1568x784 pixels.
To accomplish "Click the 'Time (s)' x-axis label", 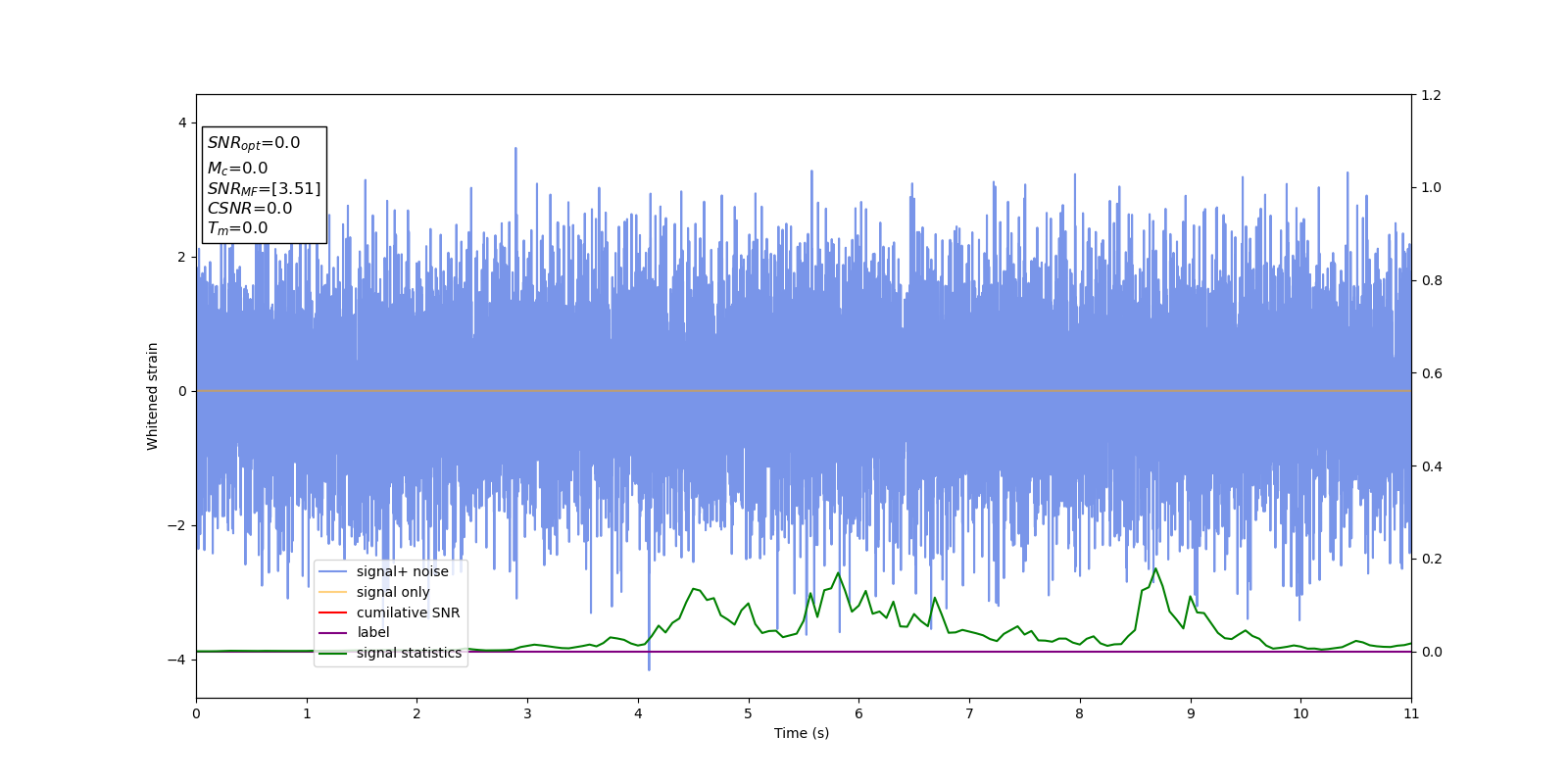I will 802,733.
